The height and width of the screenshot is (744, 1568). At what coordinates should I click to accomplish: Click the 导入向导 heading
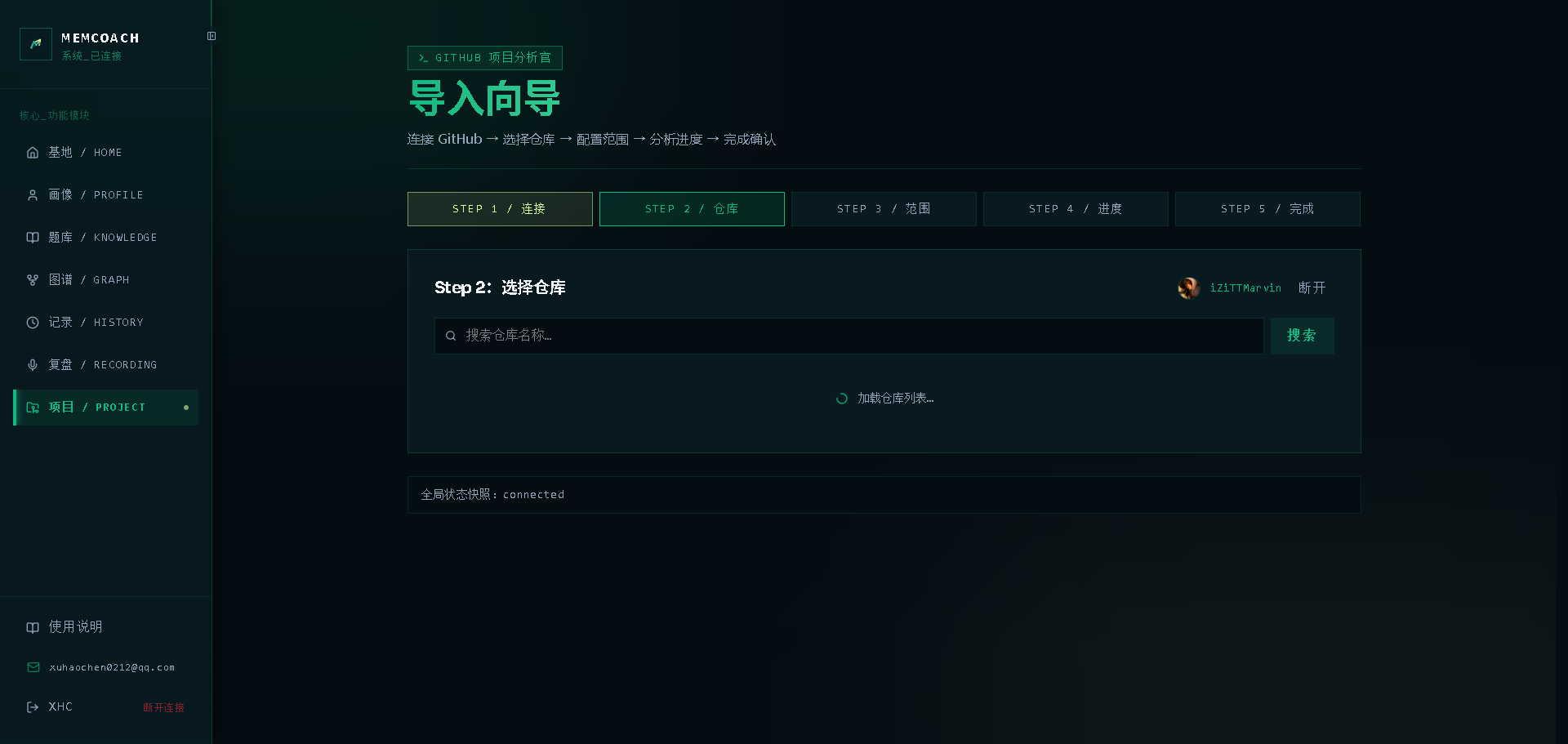point(484,98)
